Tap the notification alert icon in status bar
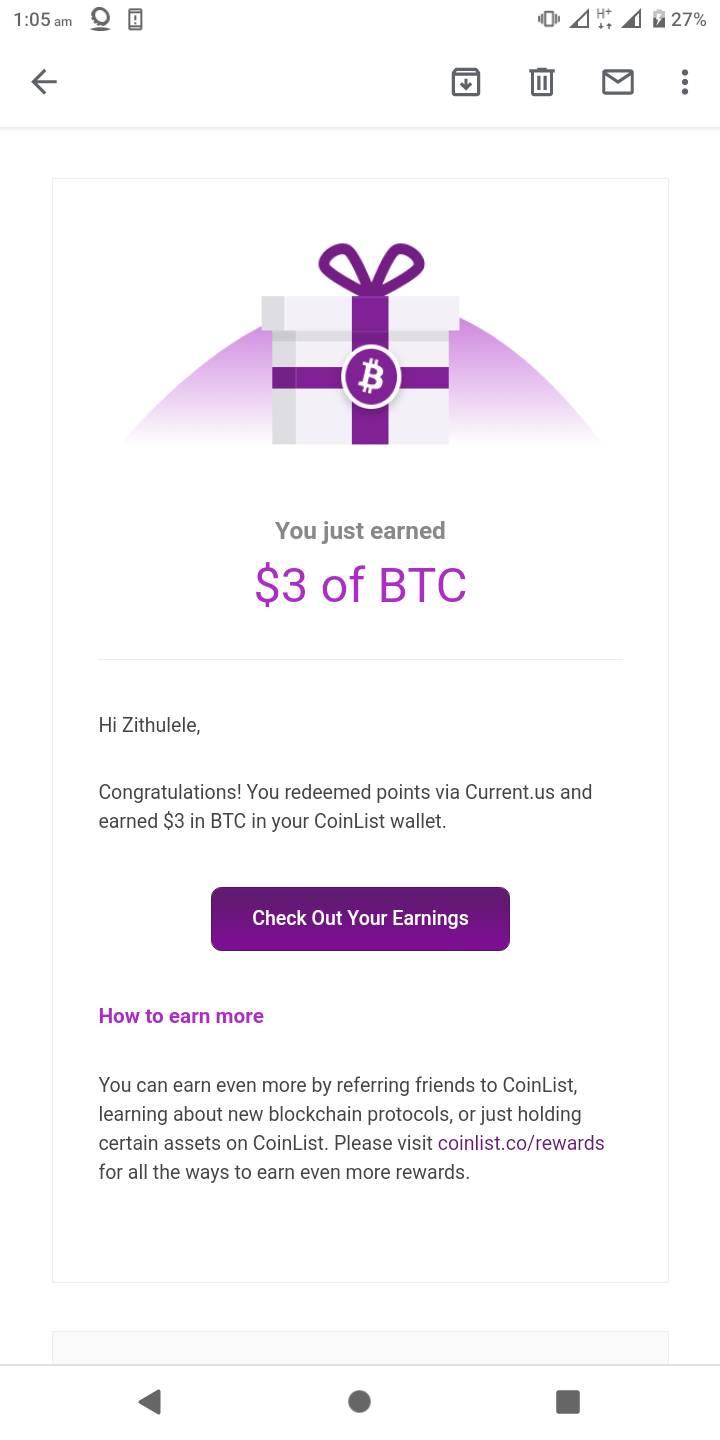The image size is (720, 1440). pos(135,19)
